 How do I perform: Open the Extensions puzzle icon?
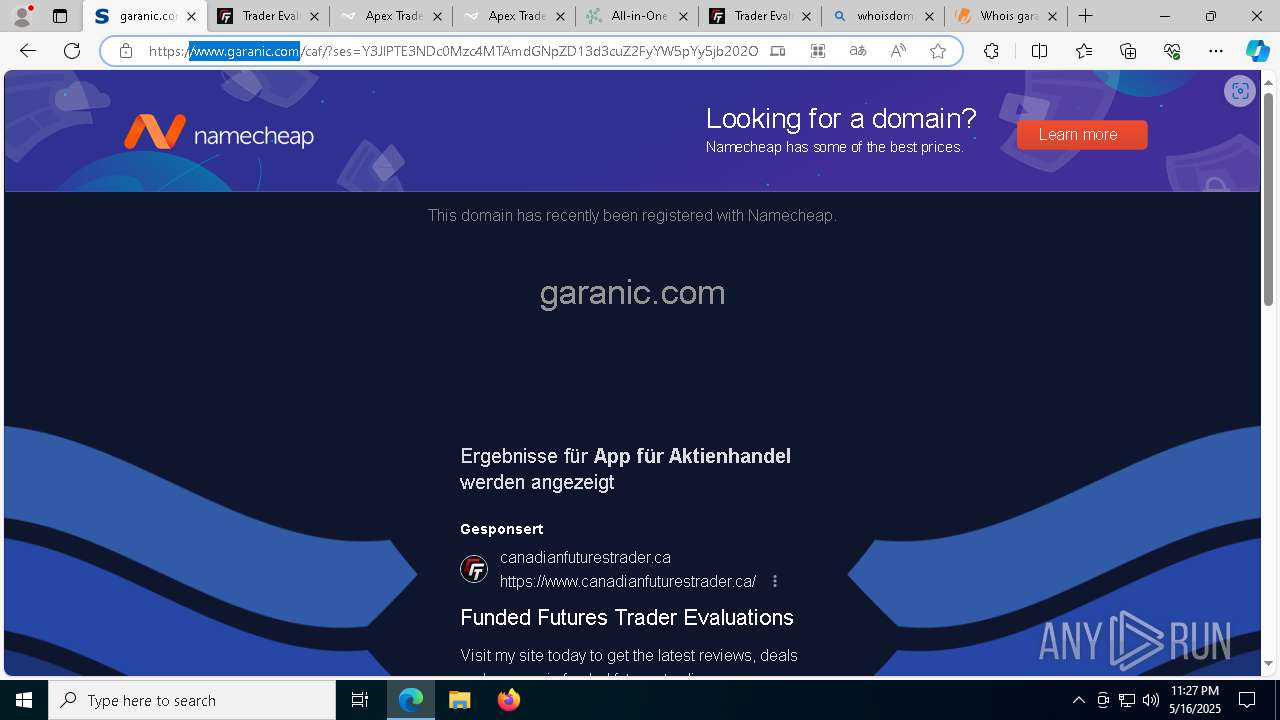[x=991, y=51]
